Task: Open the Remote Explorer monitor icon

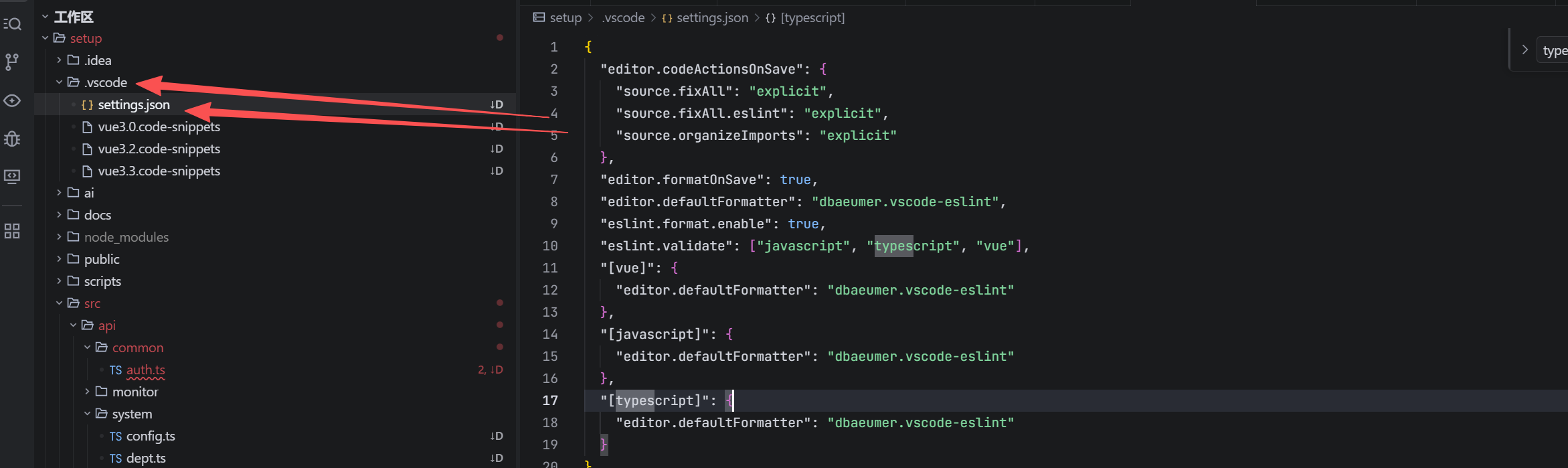Action: click(12, 176)
